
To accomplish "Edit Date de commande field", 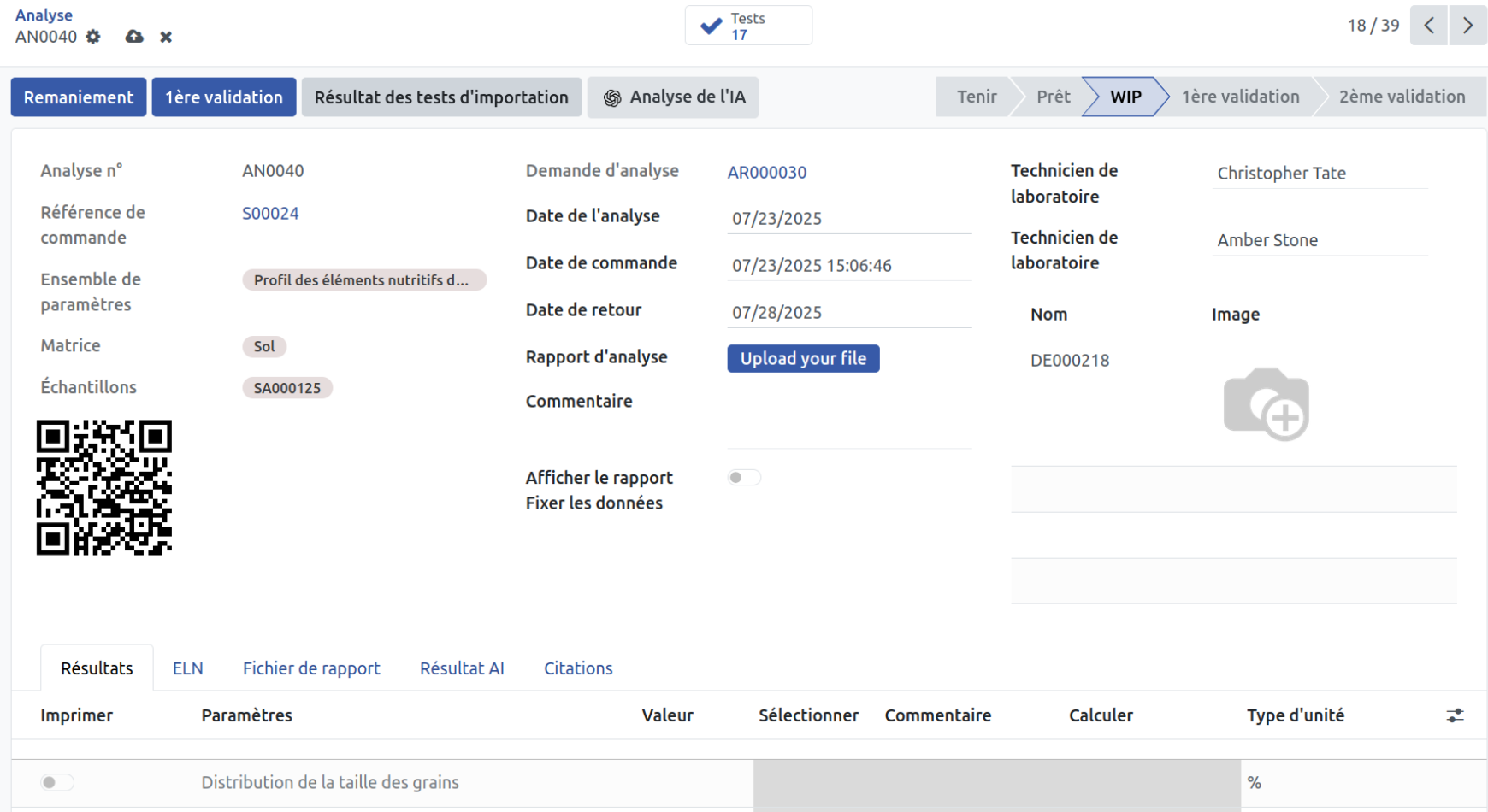I will pos(849,265).
